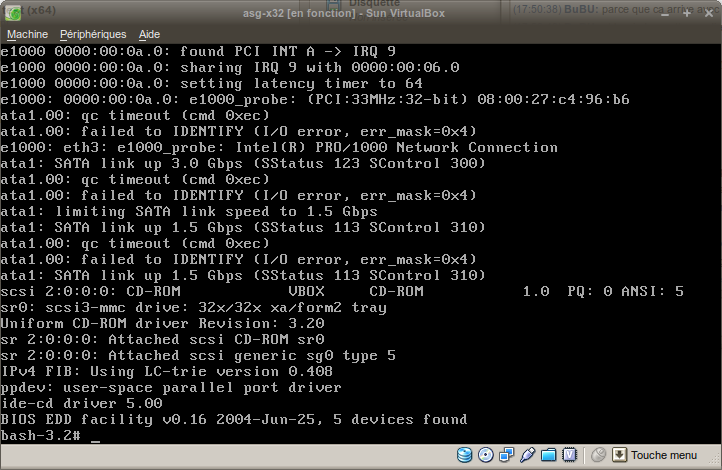Click the CD/DVD drive status icon

[x=486, y=455]
